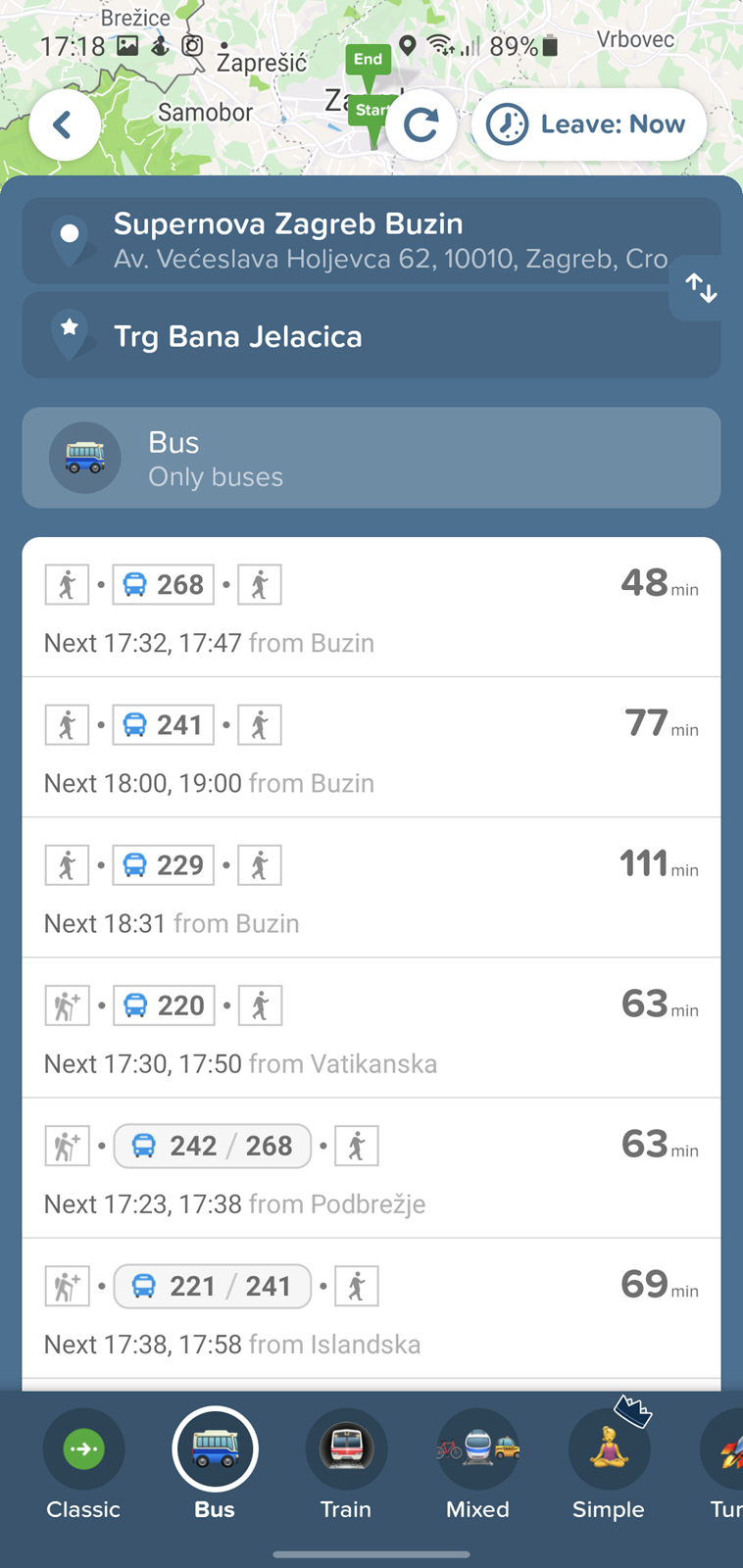Pick bus 220 route from Vatikanska

[371, 1028]
